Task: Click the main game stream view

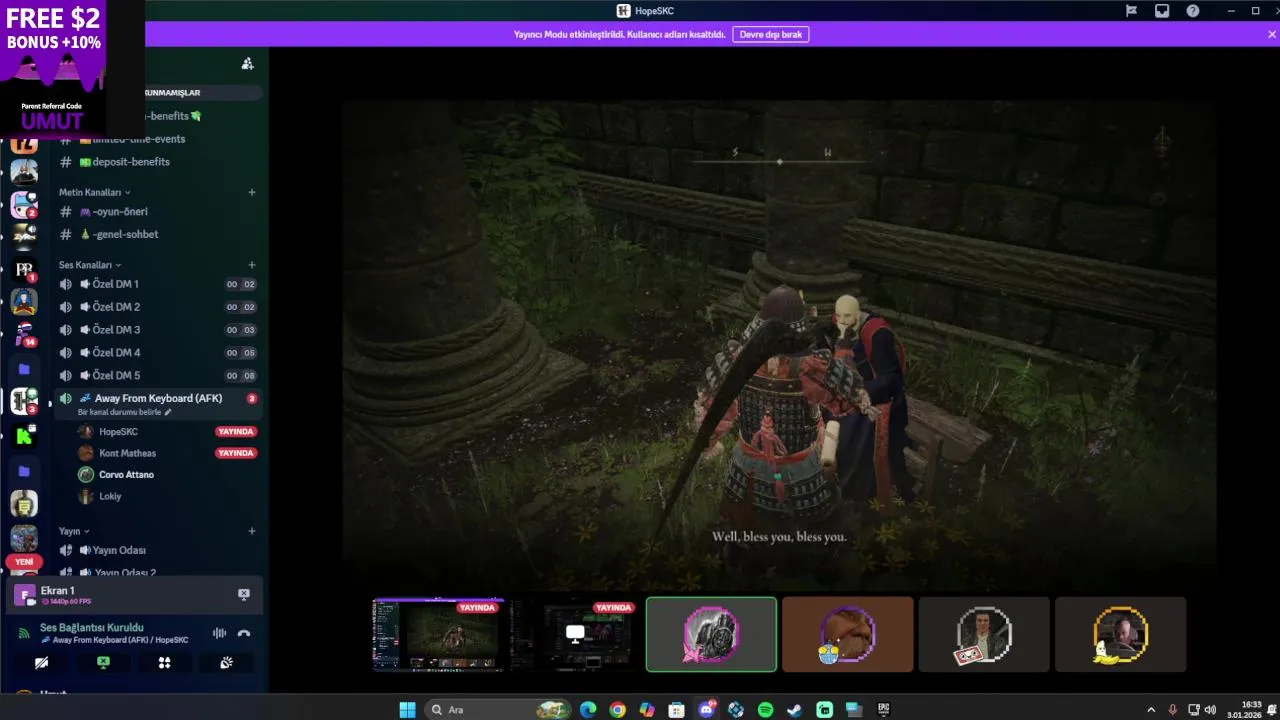Action: click(x=779, y=345)
